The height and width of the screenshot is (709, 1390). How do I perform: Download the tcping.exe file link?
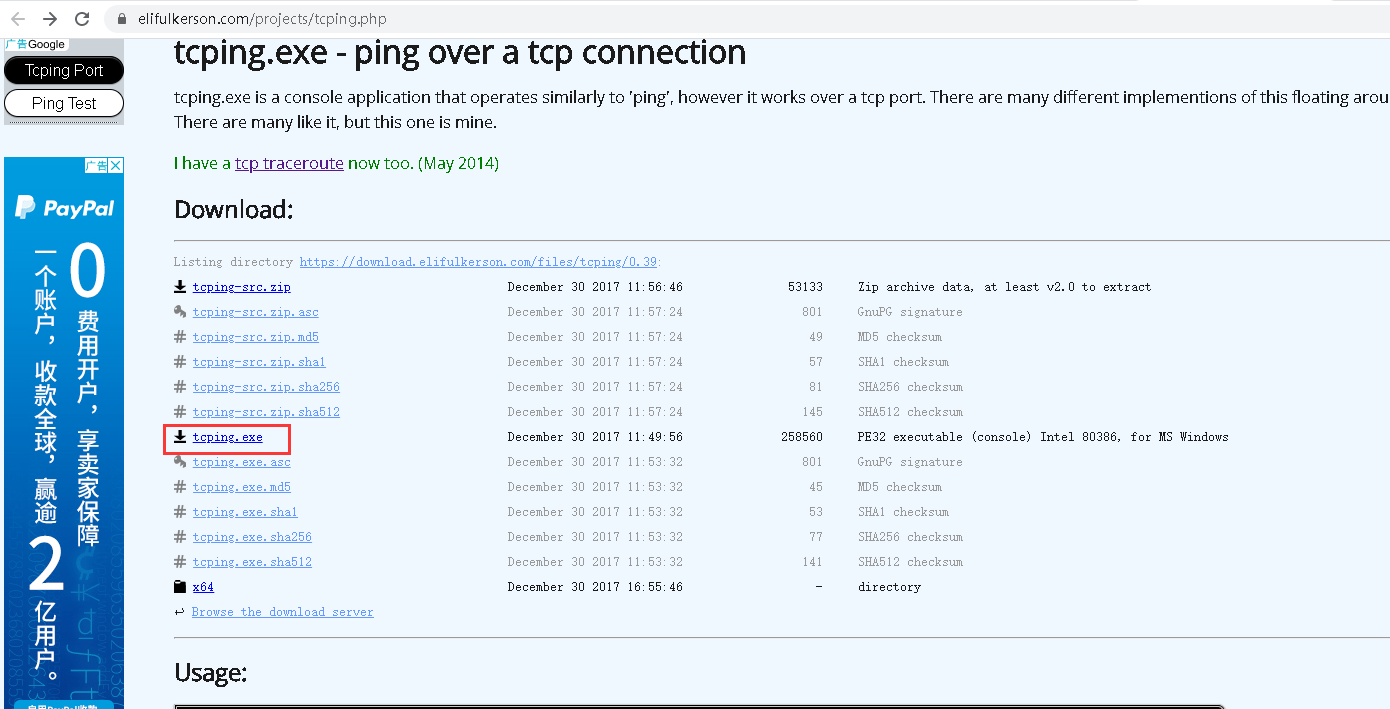tap(227, 437)
